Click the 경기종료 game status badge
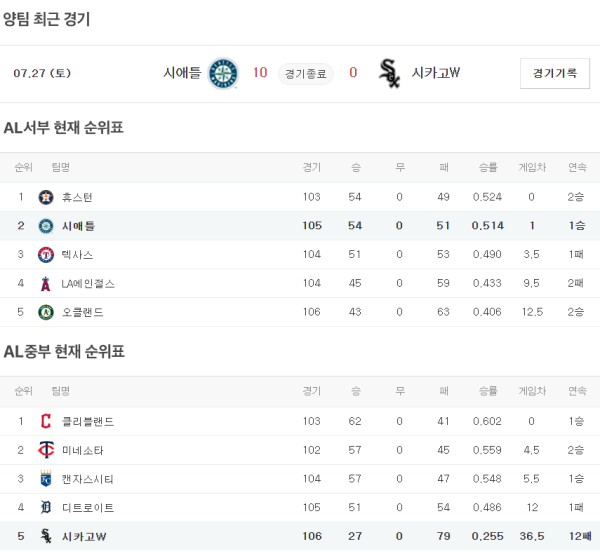 [x=305, y=73]
